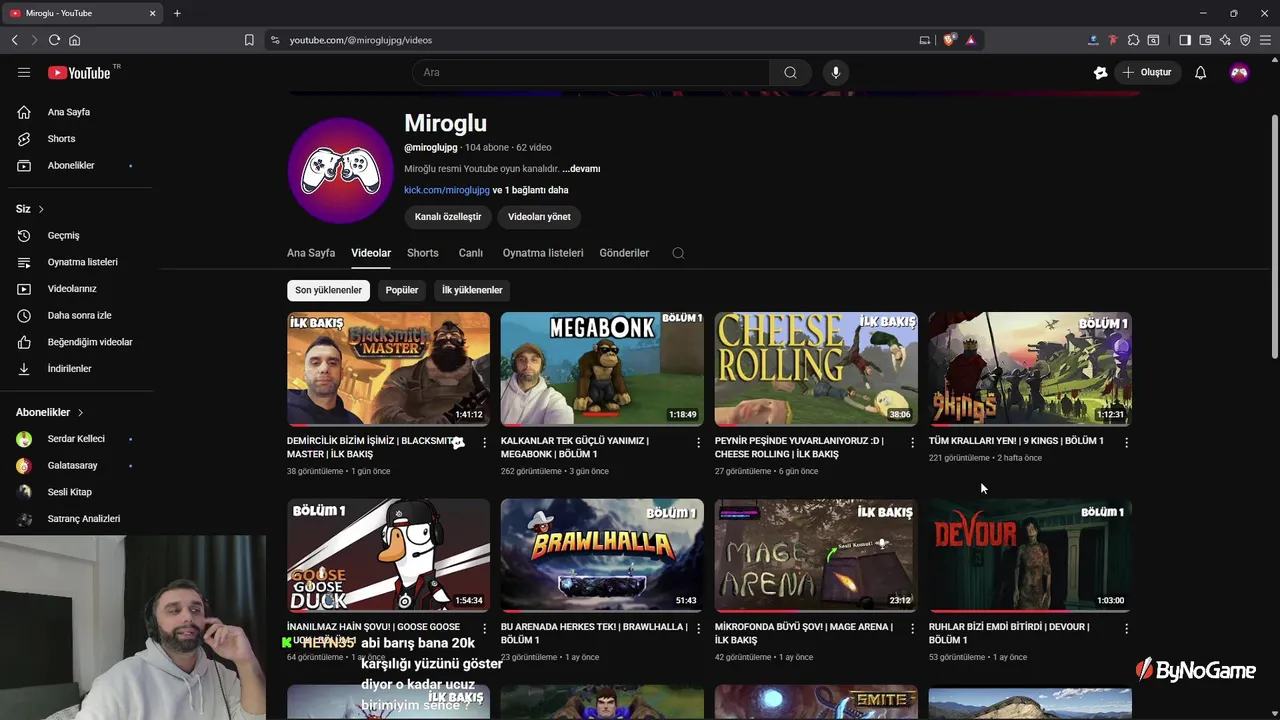Open options menu for Megabonk video
The height and width of the screenshot is (720, 1280).
coord(698,442)
